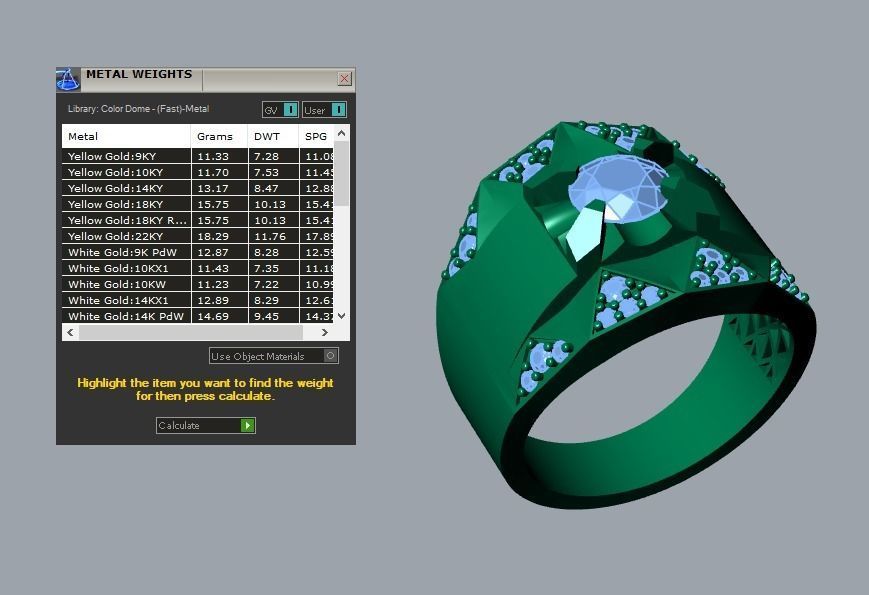The image size is (869, 595).
Task: Click the table scroll down arrow
Action: coord(341,316)
